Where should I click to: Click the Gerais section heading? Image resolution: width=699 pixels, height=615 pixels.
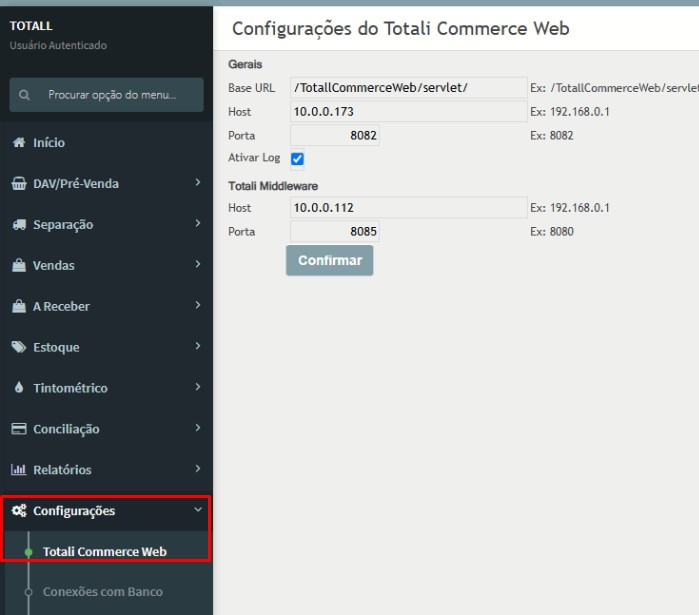point(245,64)
